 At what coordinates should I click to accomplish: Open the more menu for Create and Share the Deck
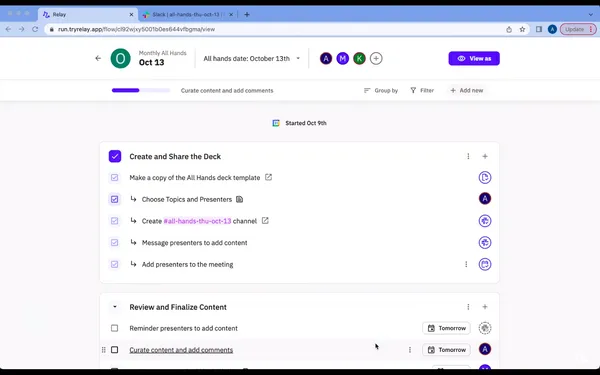click(468, 156)
